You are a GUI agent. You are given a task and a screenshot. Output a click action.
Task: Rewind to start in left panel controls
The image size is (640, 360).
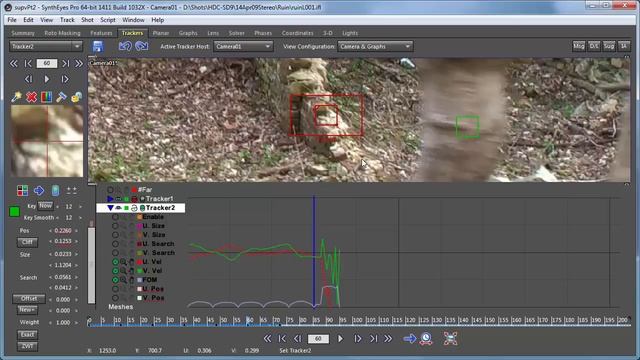click(14, 63)
